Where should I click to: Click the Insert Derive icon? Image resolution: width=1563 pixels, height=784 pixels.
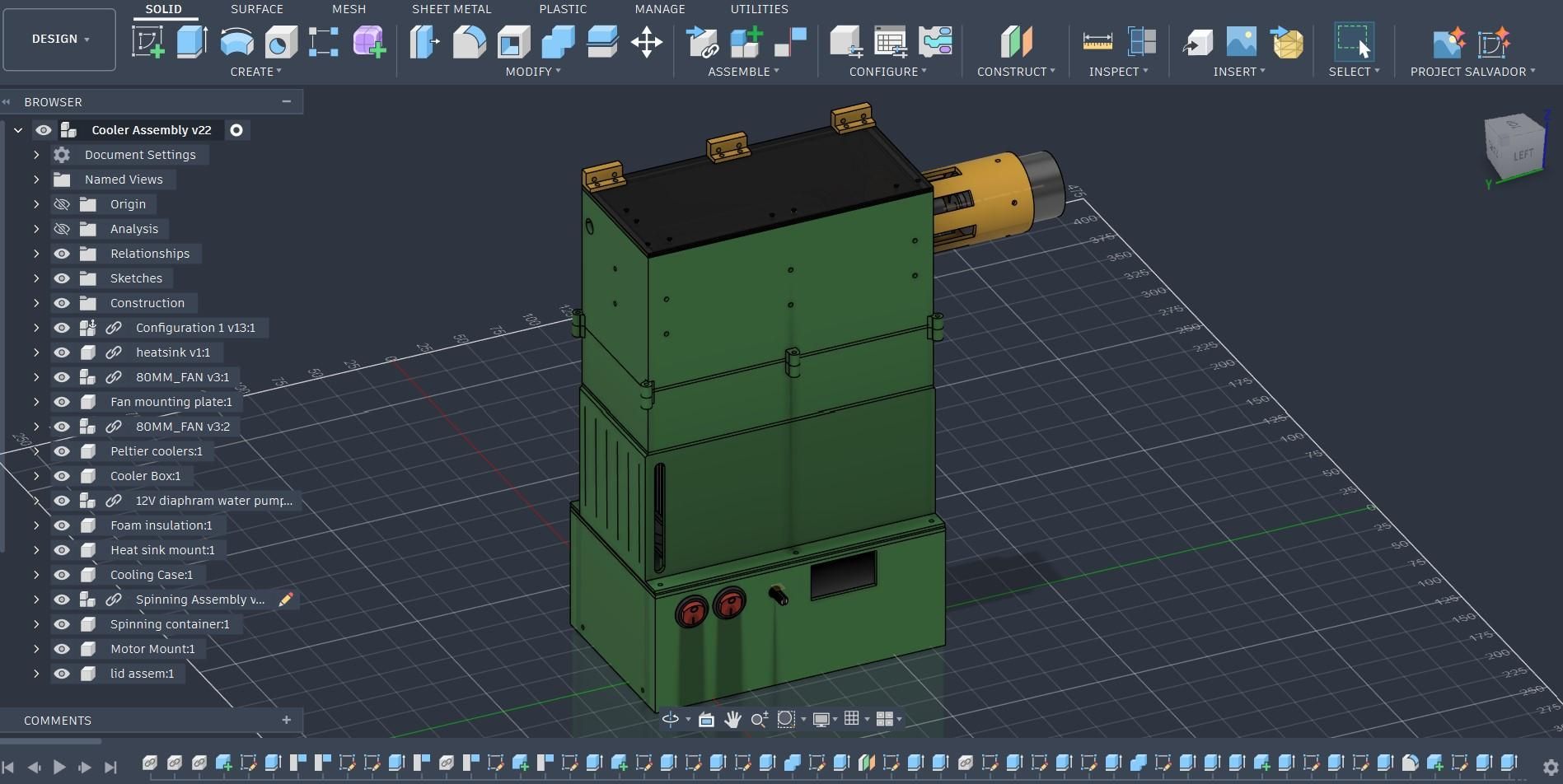1197,41
